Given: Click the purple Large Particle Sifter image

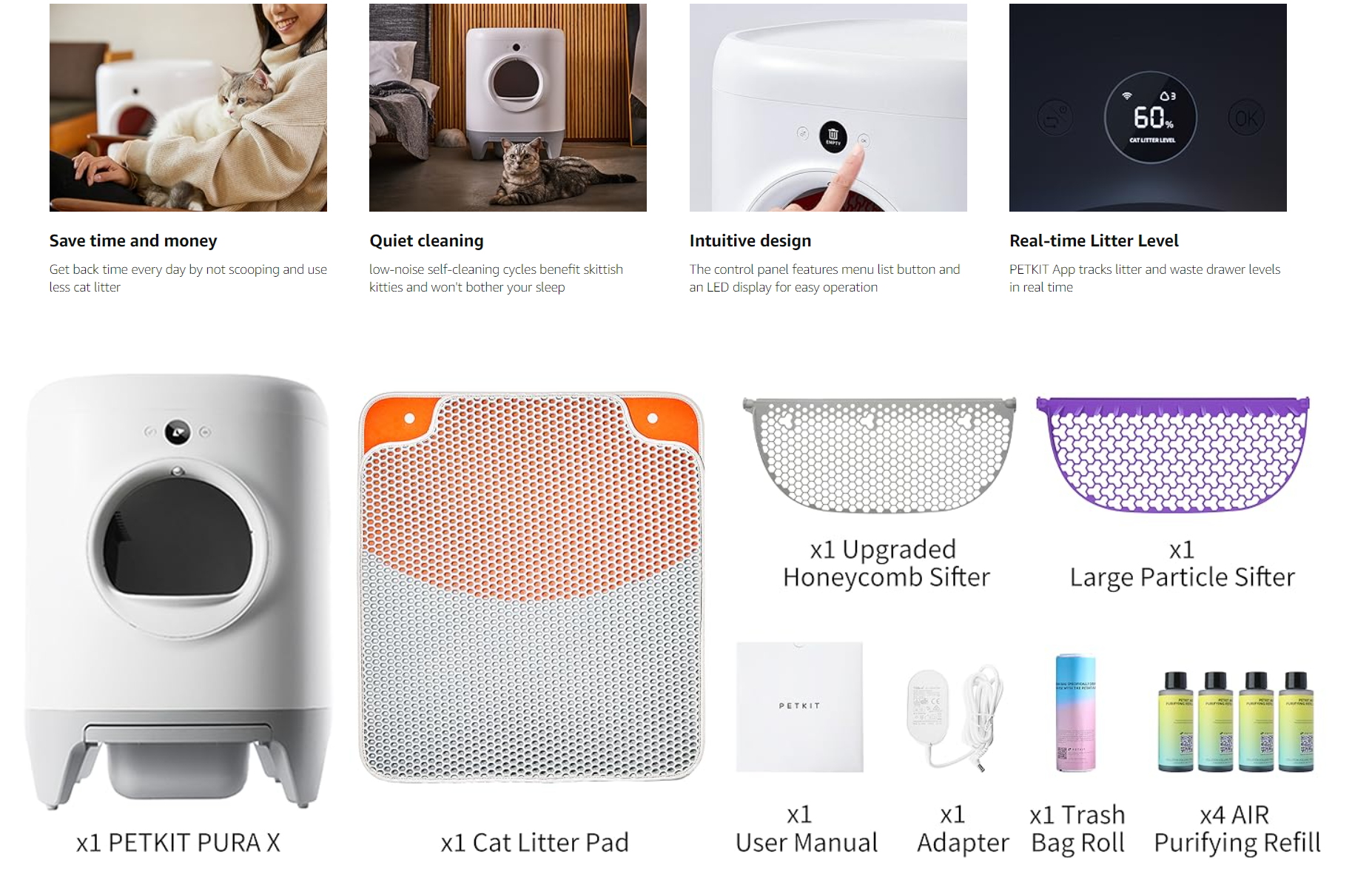Looking at the screenshot, I should click(1173, 454).
